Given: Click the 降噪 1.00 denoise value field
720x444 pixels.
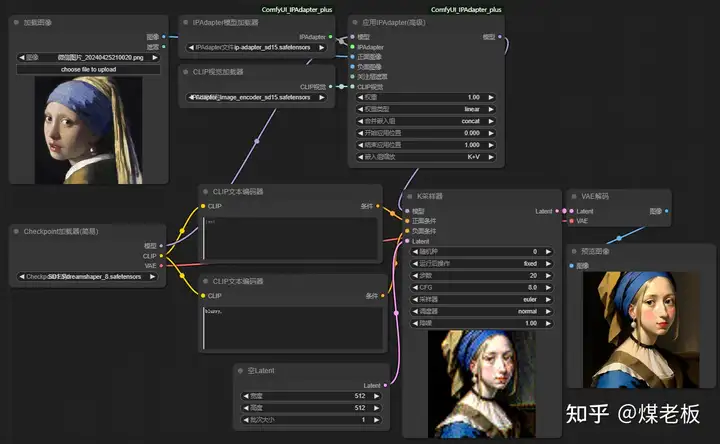Looking at the screenshot, I should click(x=482, y=323).
